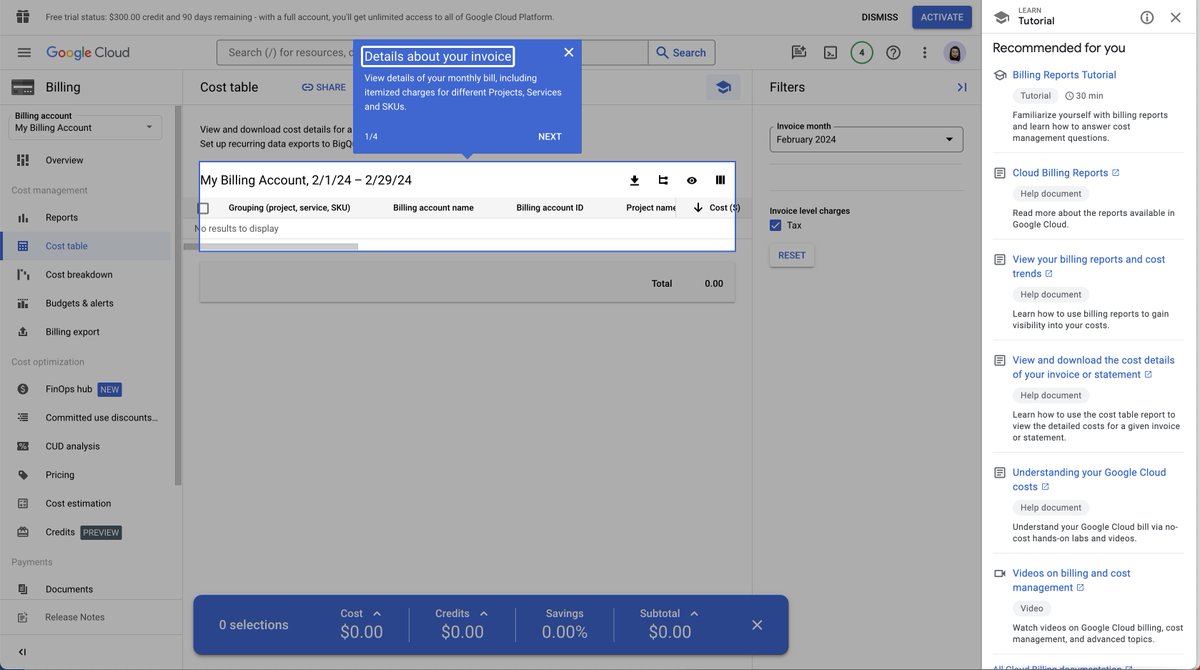Sort by Cost column arrow
1200x670 pixels.
pos(698,208)
